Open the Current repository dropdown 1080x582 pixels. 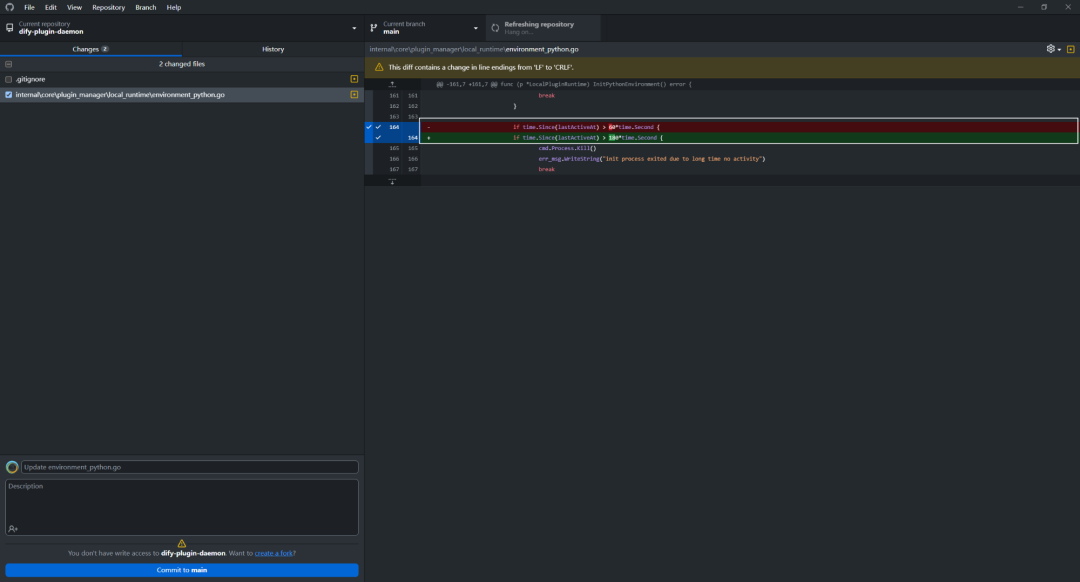point(182,28)
